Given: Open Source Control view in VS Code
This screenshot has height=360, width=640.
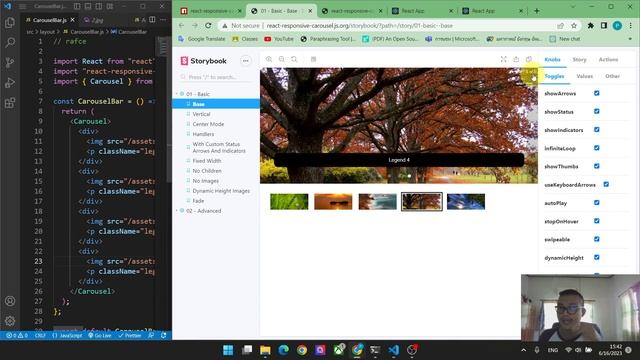Looking at the screenshot, I should (10, 62).
